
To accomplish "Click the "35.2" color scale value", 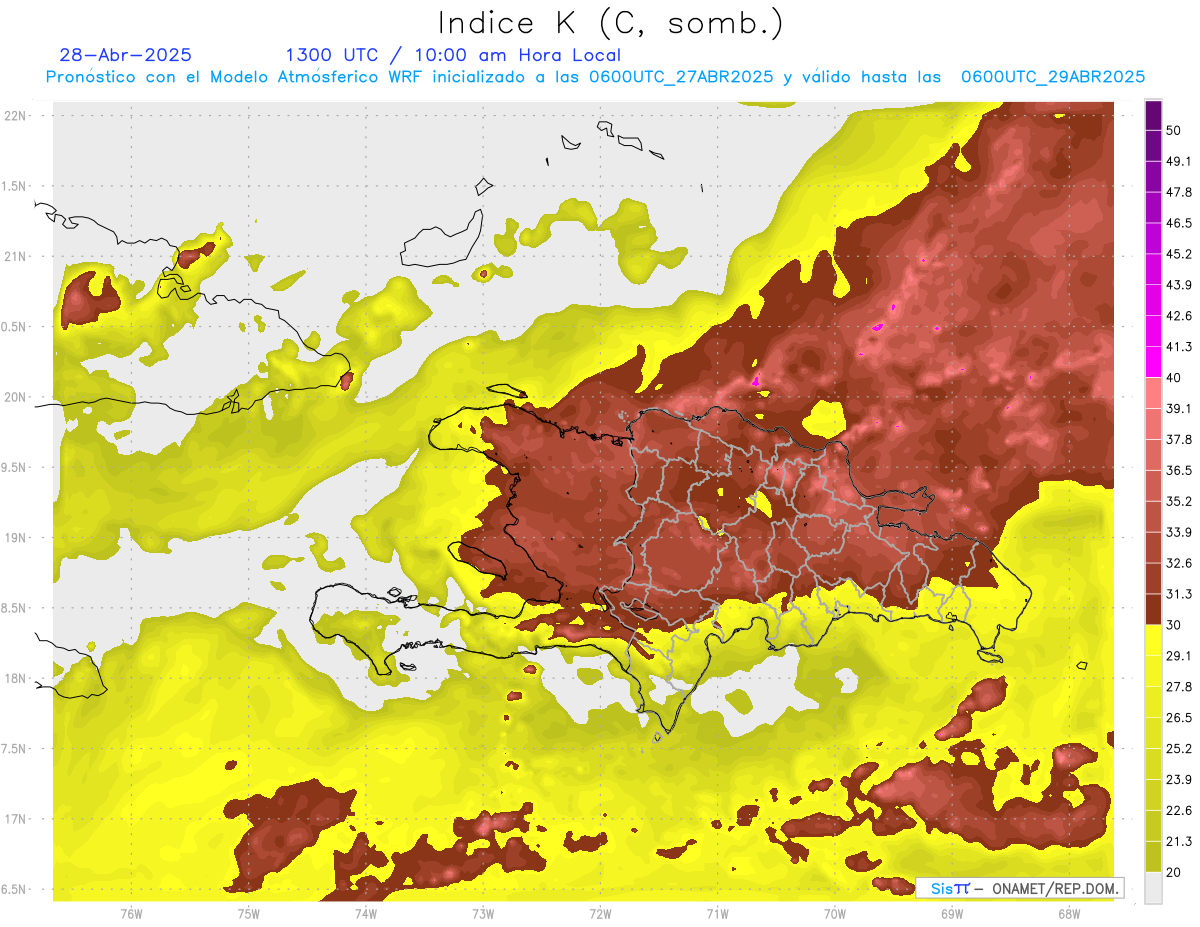I will point(1179,501).
